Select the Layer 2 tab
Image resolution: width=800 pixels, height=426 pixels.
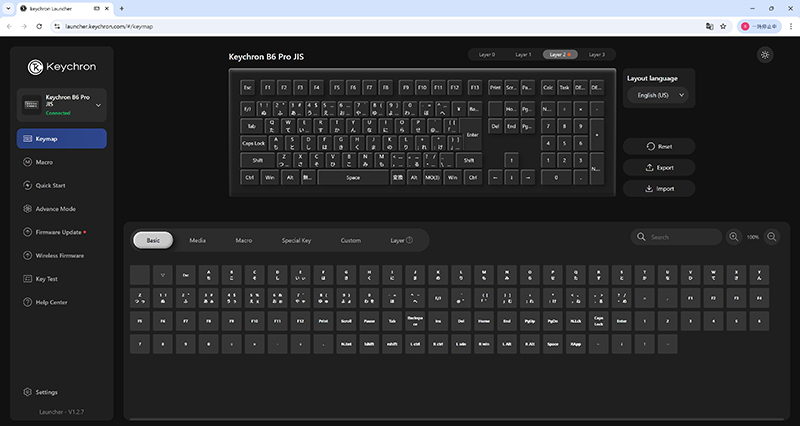(560, 55)
